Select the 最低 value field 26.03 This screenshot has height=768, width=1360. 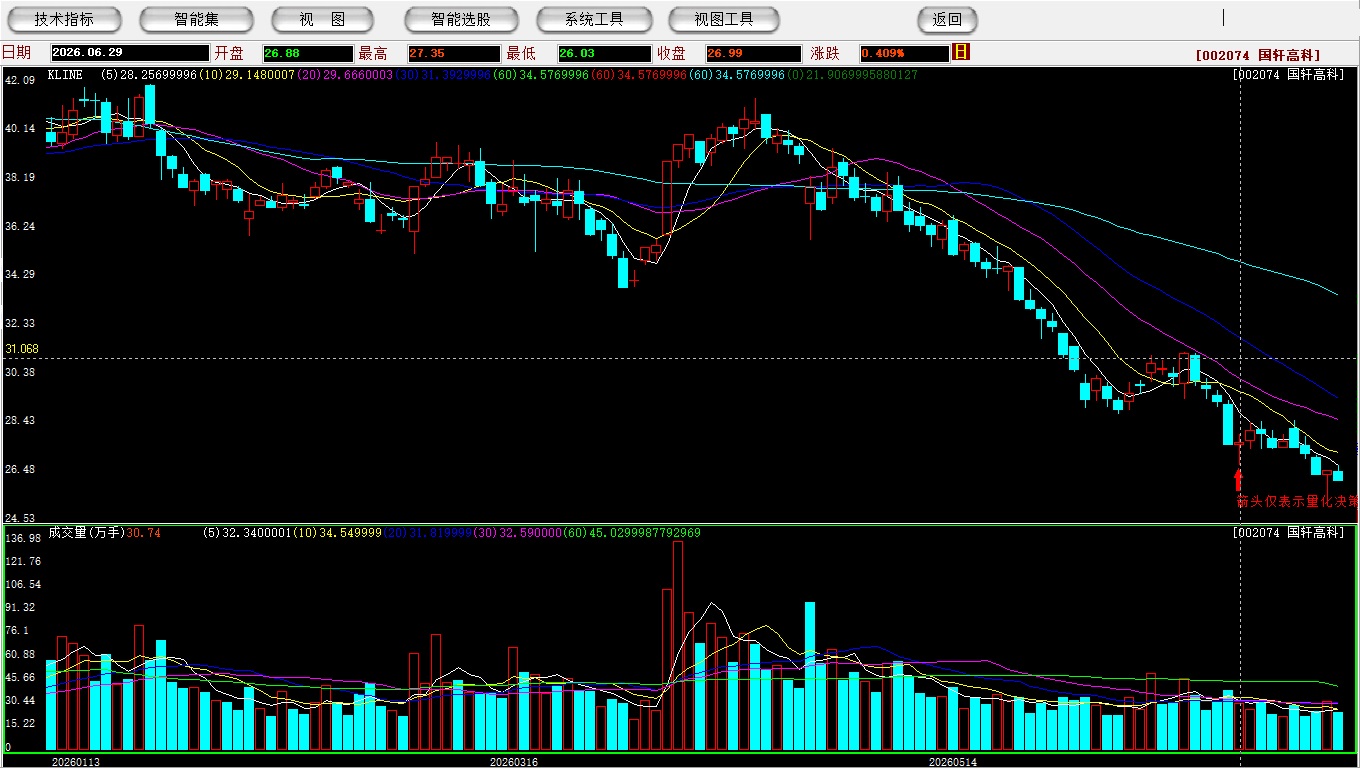[603, 53]
